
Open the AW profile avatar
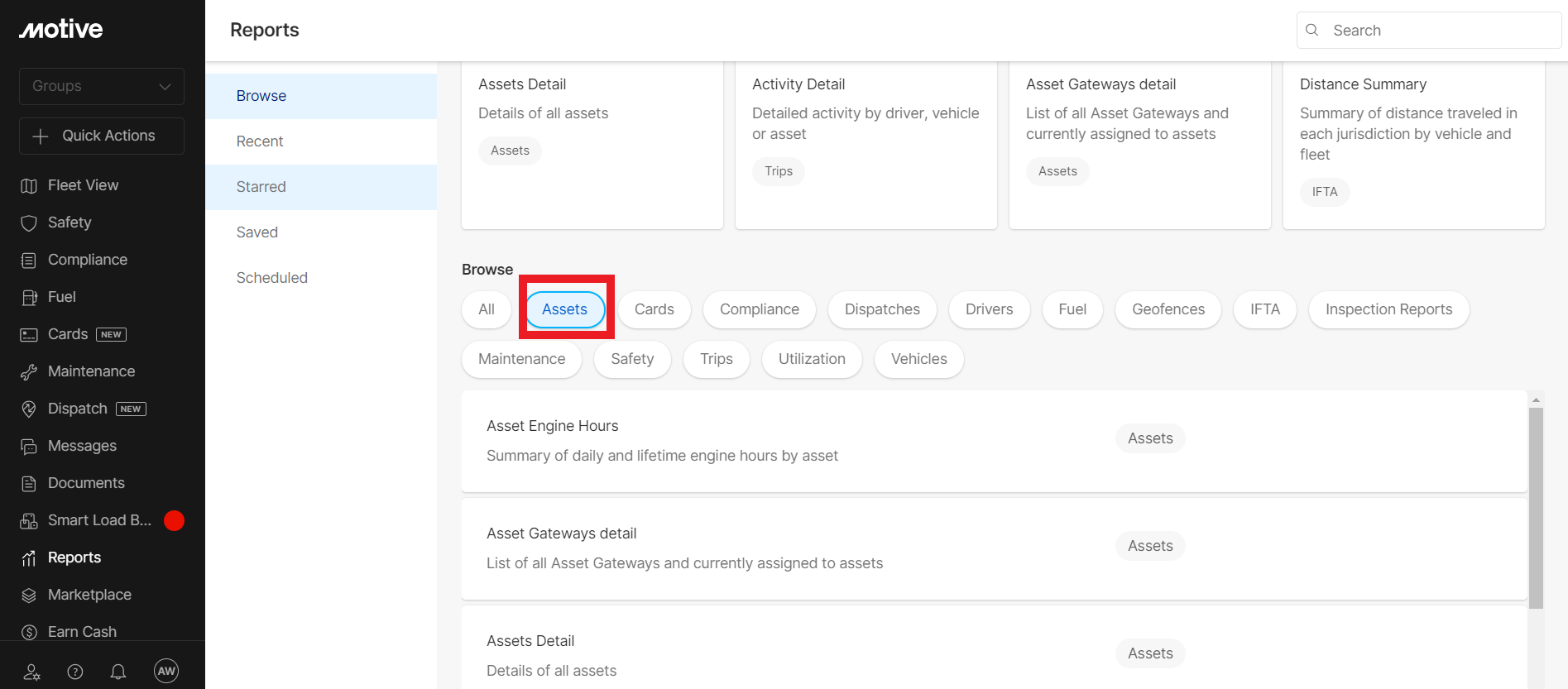coord(166,671)
